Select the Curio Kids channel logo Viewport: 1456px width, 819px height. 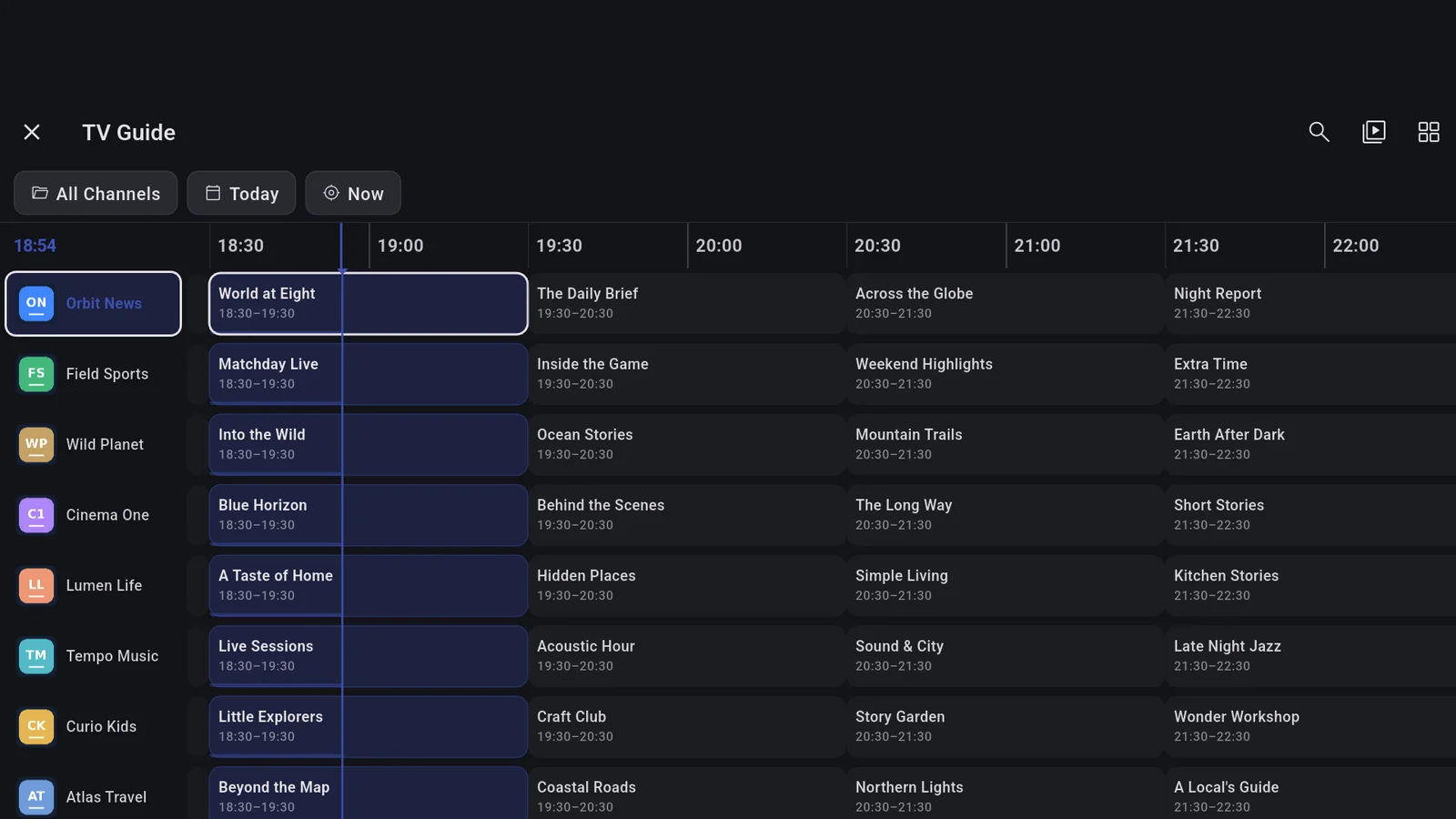[36, 726]
